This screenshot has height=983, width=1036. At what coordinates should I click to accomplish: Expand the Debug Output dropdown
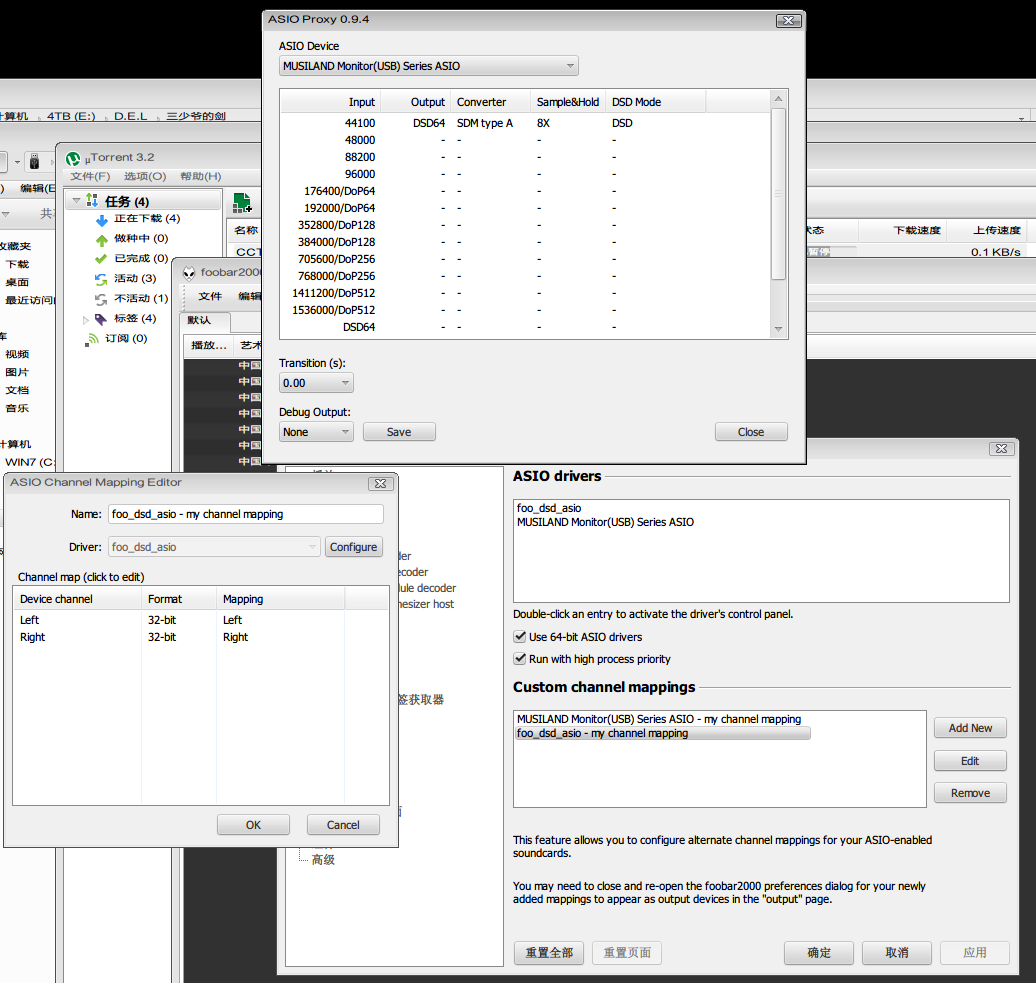(x=316, y=432)
